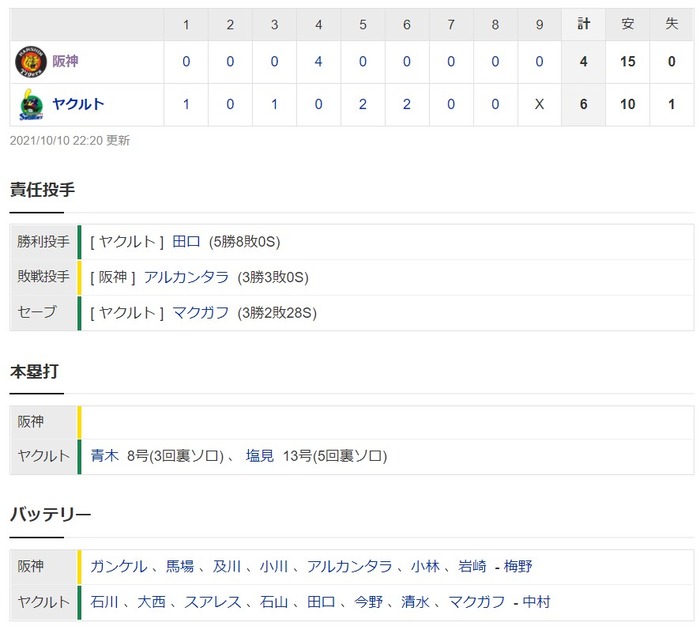The image size is (700, 630).
Task: Click Yakult's 5th inning score of 2
Action: click(x=362, y=104)
